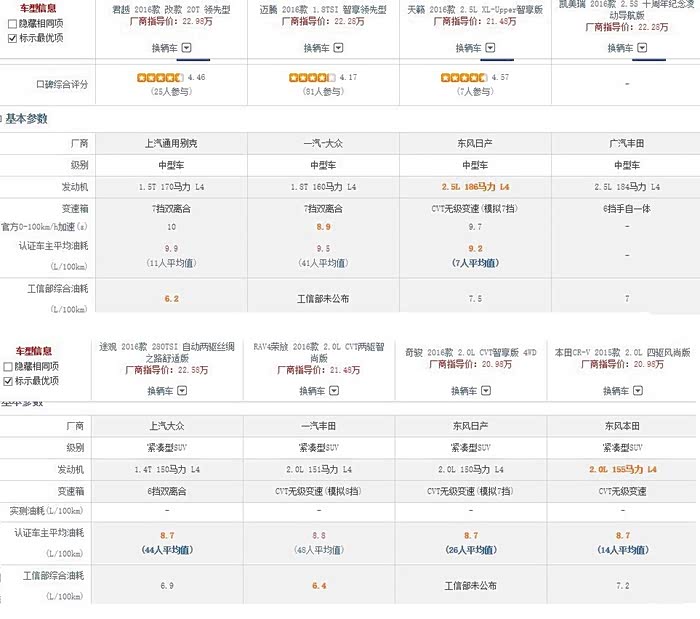Viewport: 700px width, 619px height.
Task: Uncheck 标示最优项 in the upper sedan table
Action: [12, 38]
